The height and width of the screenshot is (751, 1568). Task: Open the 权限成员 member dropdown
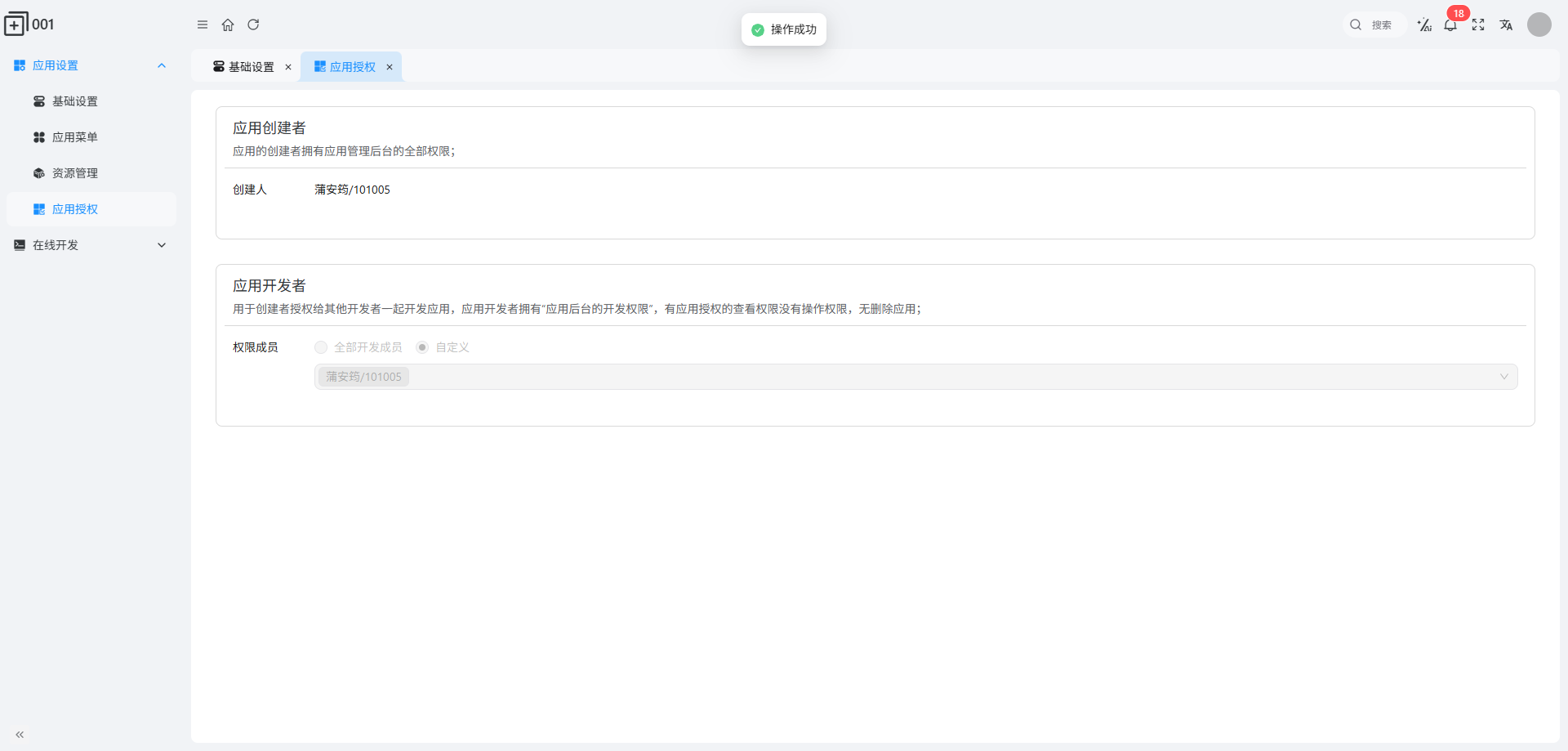click(x=915, y=377)
